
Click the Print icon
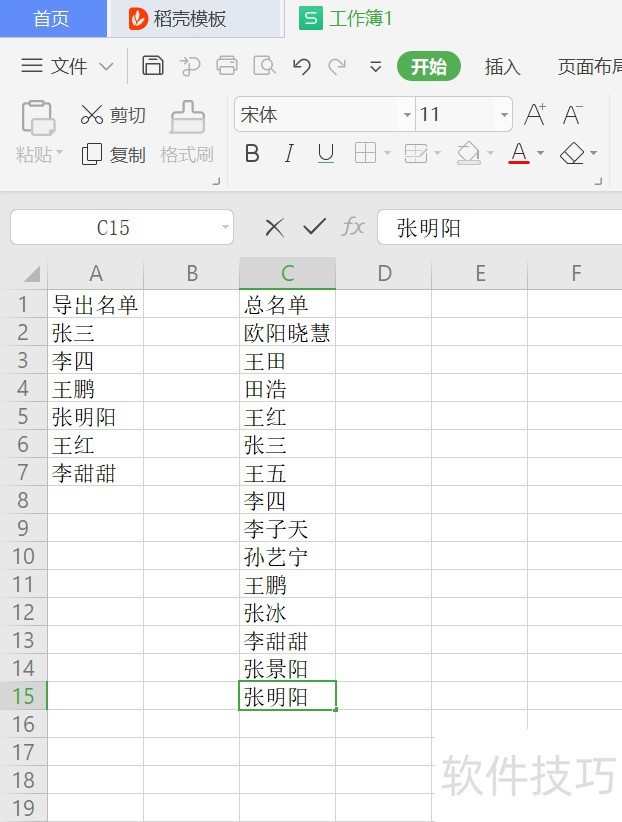[227, 66]
